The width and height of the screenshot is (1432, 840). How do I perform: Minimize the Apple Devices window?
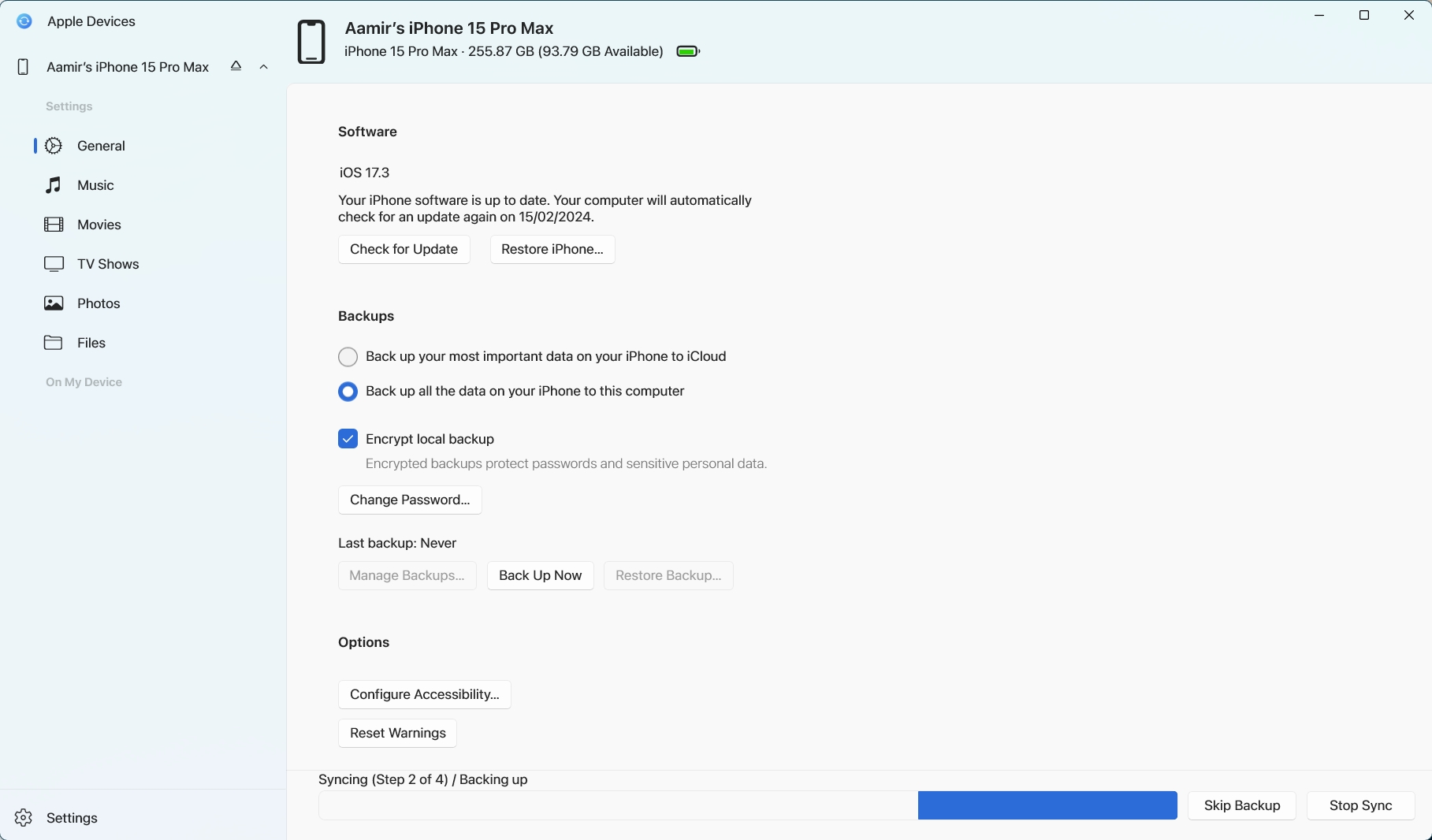[x=1320, y=16]
